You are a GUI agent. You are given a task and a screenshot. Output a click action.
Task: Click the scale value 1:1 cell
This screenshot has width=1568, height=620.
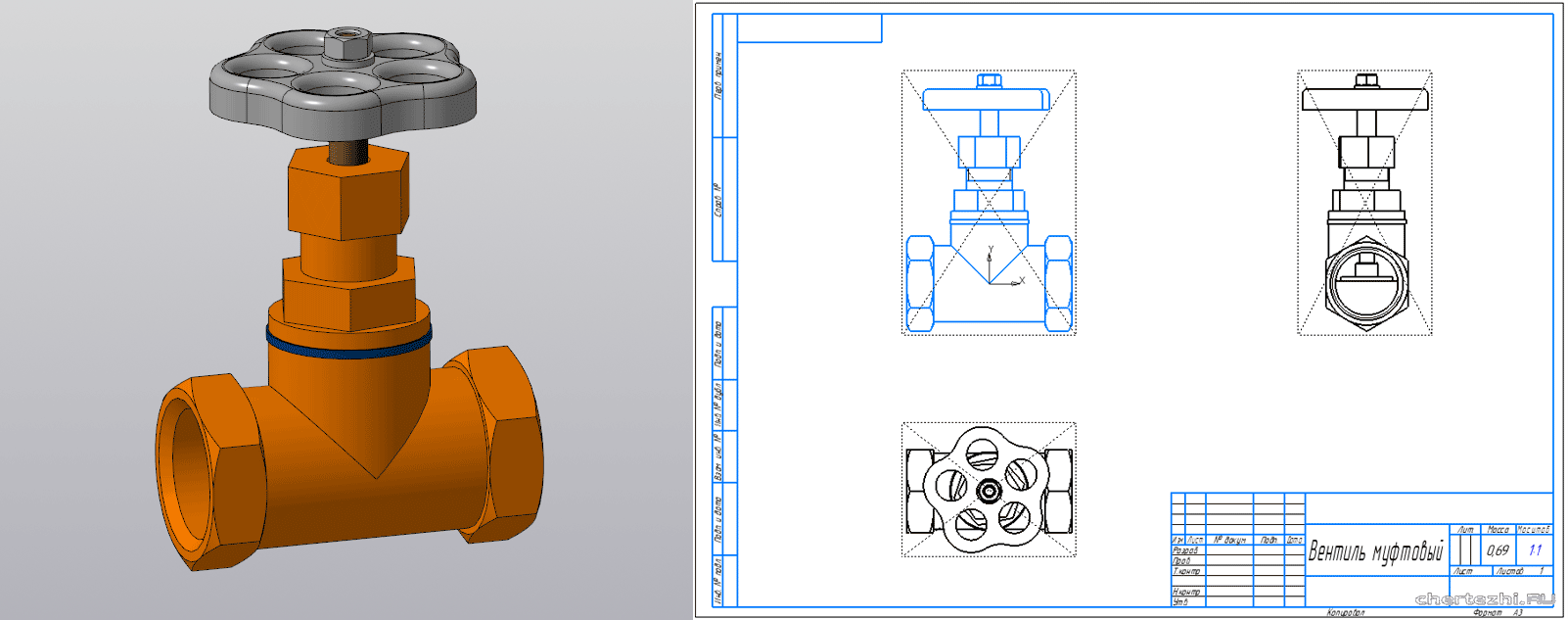tap(1535, 550)
